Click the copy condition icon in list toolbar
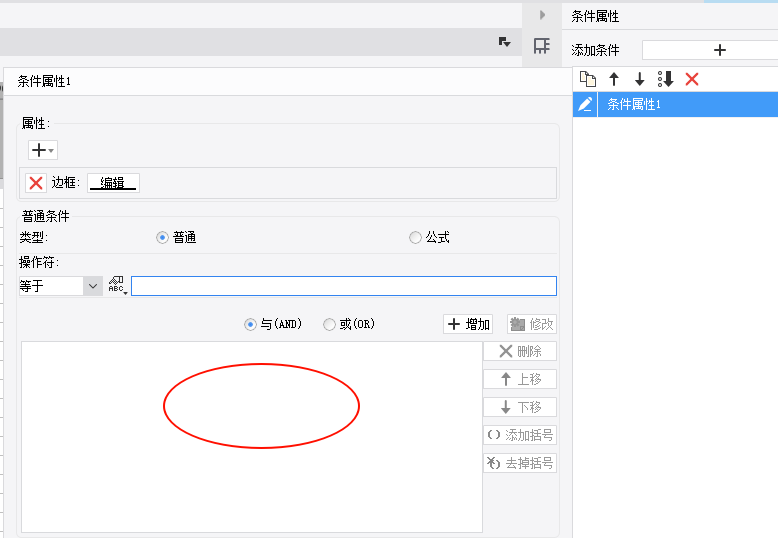 coord(588,79)
